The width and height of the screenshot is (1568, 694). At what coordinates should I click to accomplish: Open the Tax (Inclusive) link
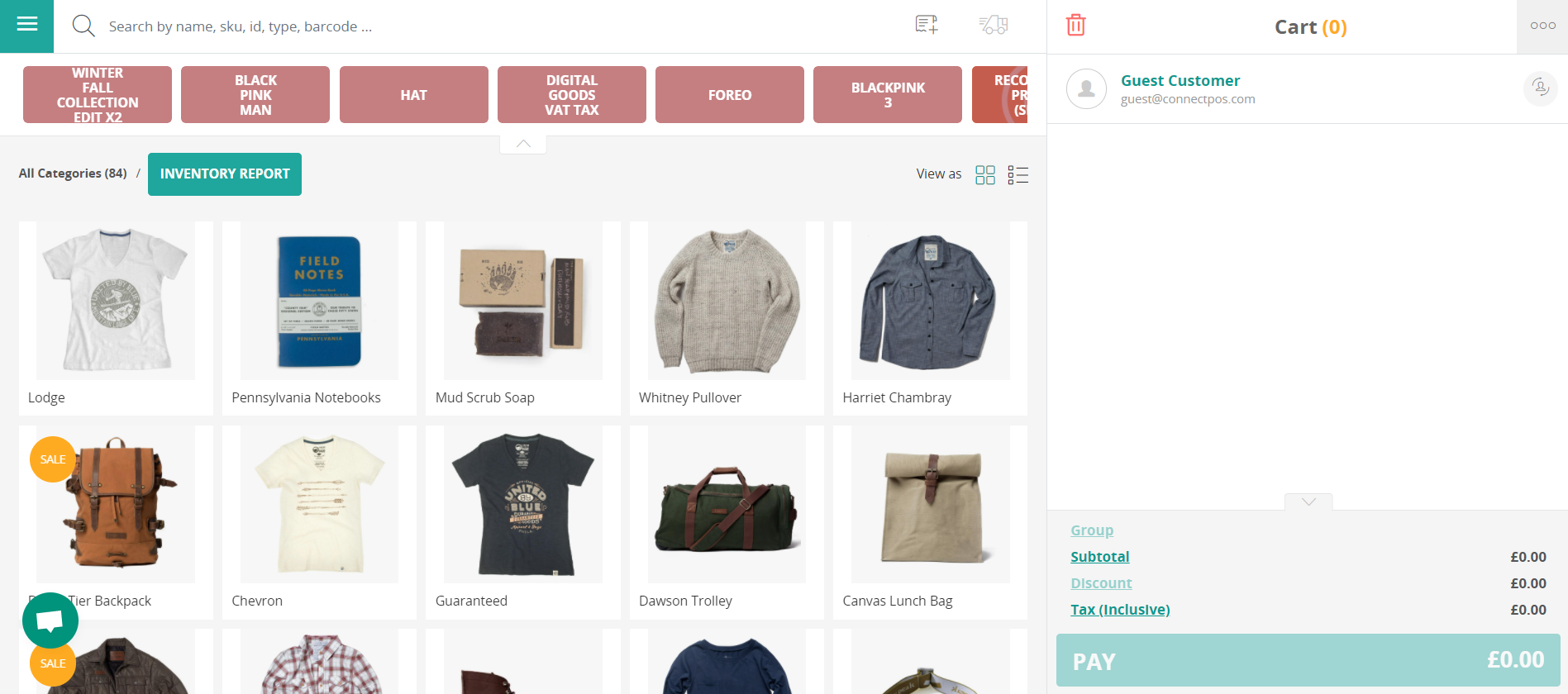point(1120,610)
